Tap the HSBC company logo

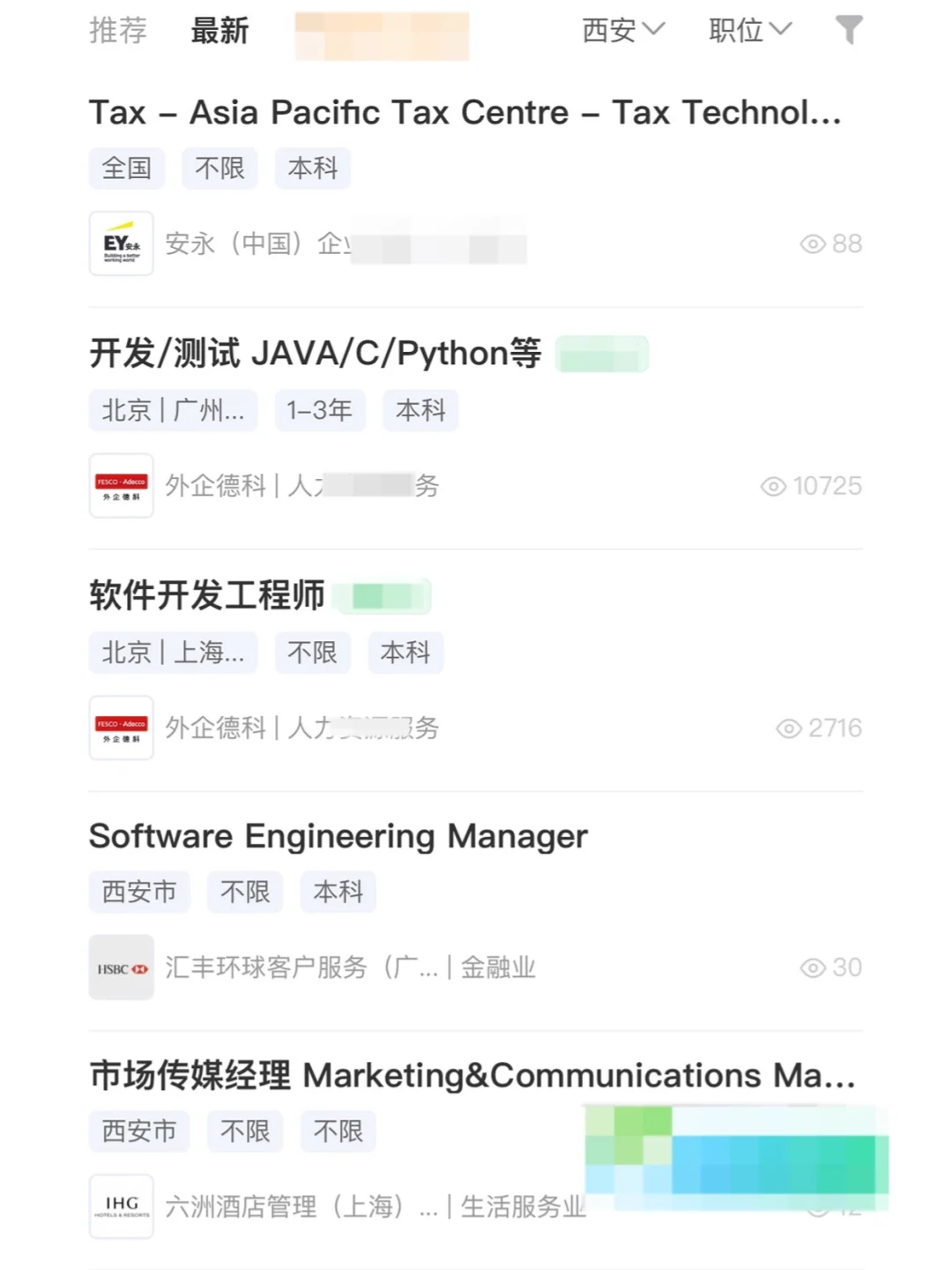(122, 967)
